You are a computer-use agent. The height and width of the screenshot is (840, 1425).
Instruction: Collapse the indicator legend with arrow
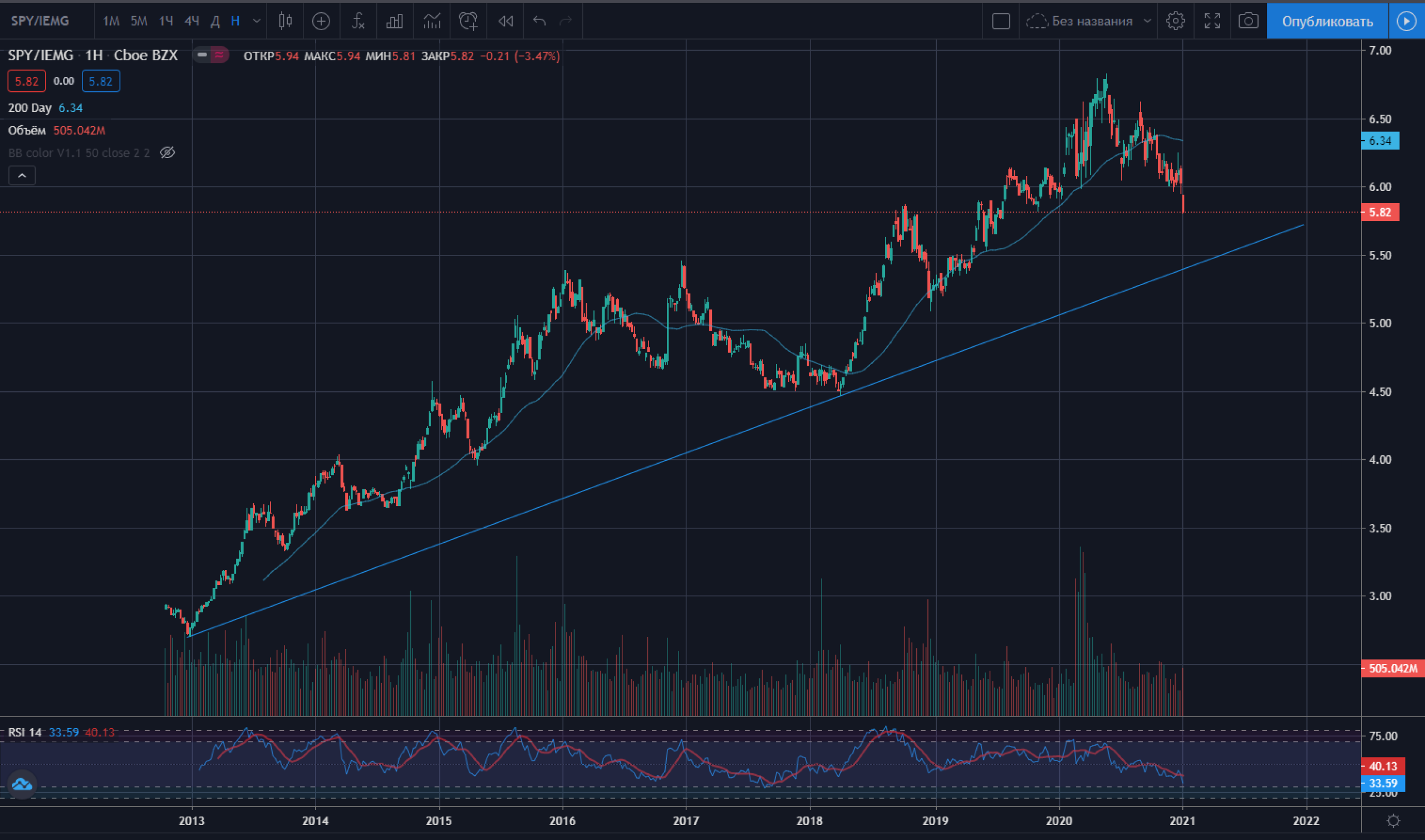pos(22,175)
